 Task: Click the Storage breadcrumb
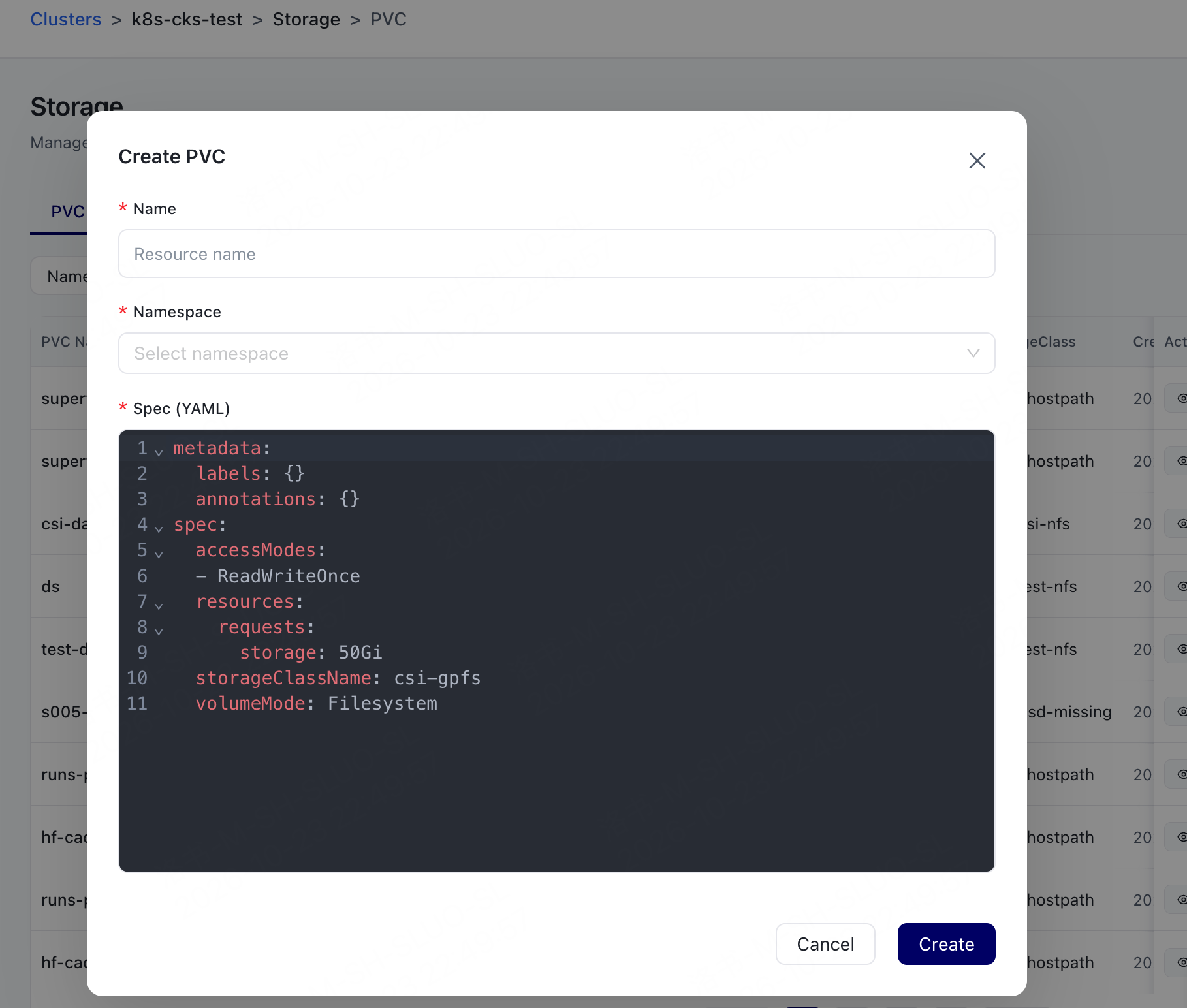tap(306, 20)
